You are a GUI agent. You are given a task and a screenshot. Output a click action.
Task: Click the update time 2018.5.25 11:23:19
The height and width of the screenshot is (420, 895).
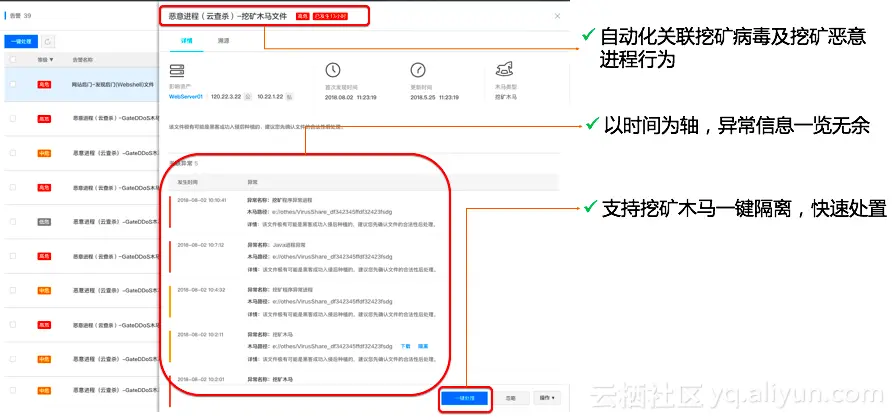[434, 98]
